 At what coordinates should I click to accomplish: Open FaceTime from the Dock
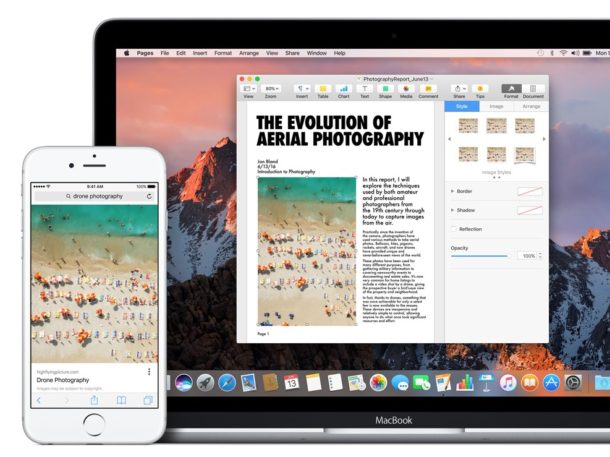tap(421, 383)
